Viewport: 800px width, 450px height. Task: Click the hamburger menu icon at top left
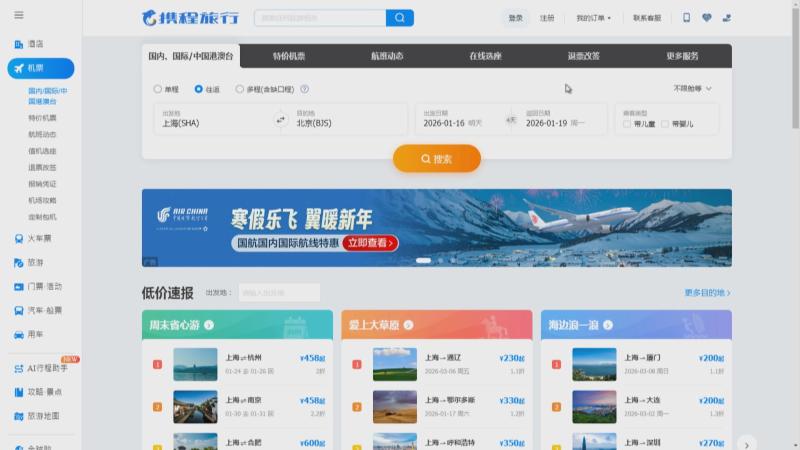coord(19,16)
